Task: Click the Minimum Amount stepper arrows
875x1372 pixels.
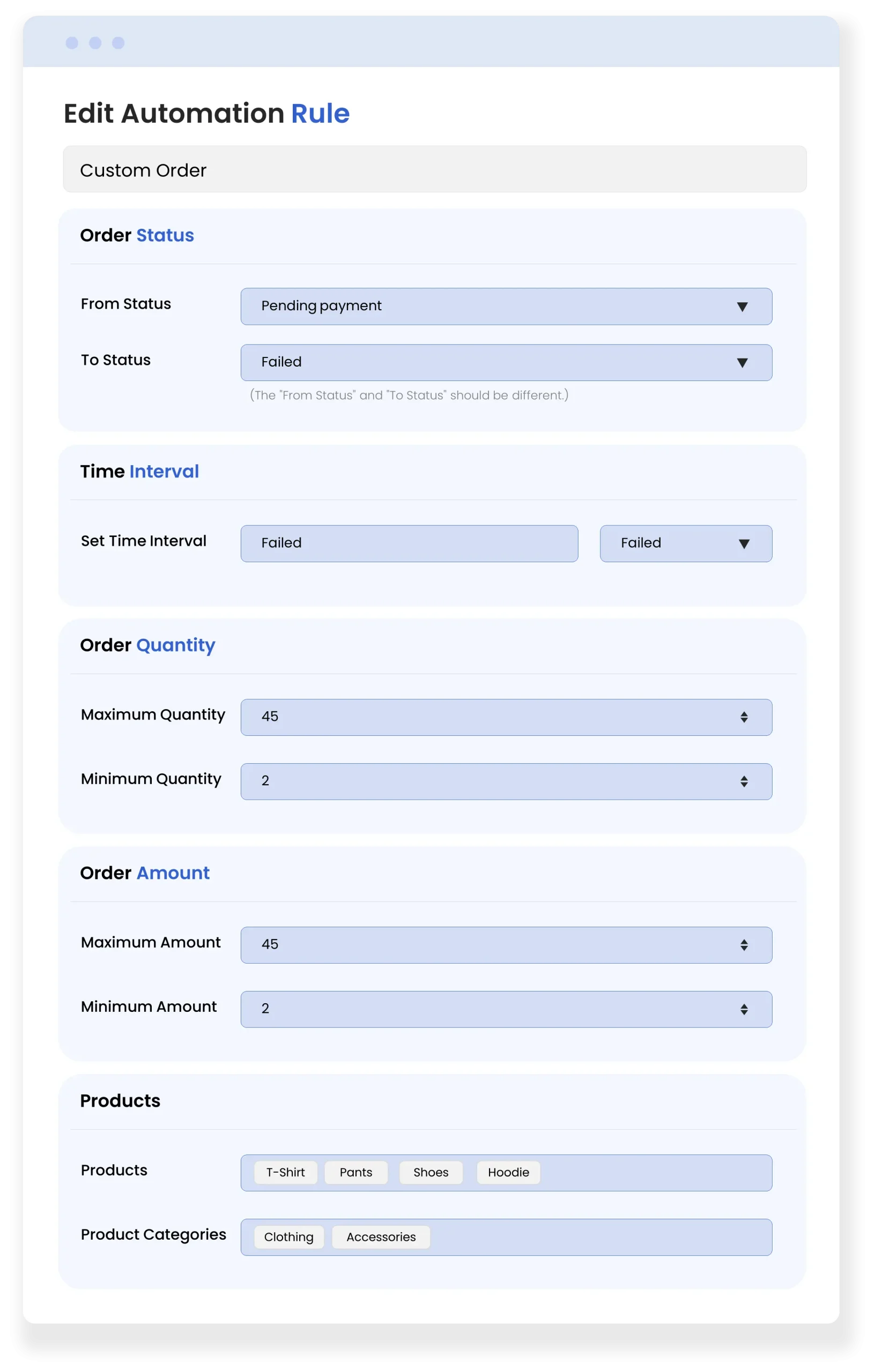Action: click(744, 1010)
